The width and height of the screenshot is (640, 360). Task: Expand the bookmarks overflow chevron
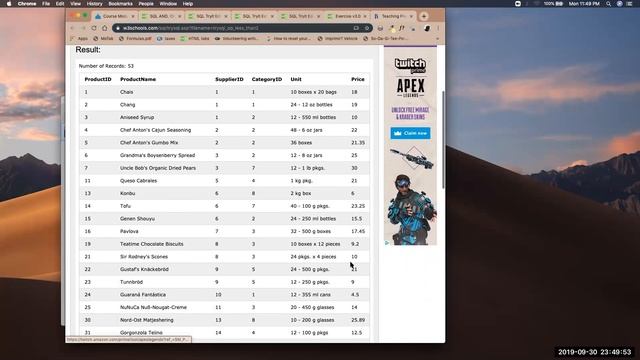pos(438,39)
